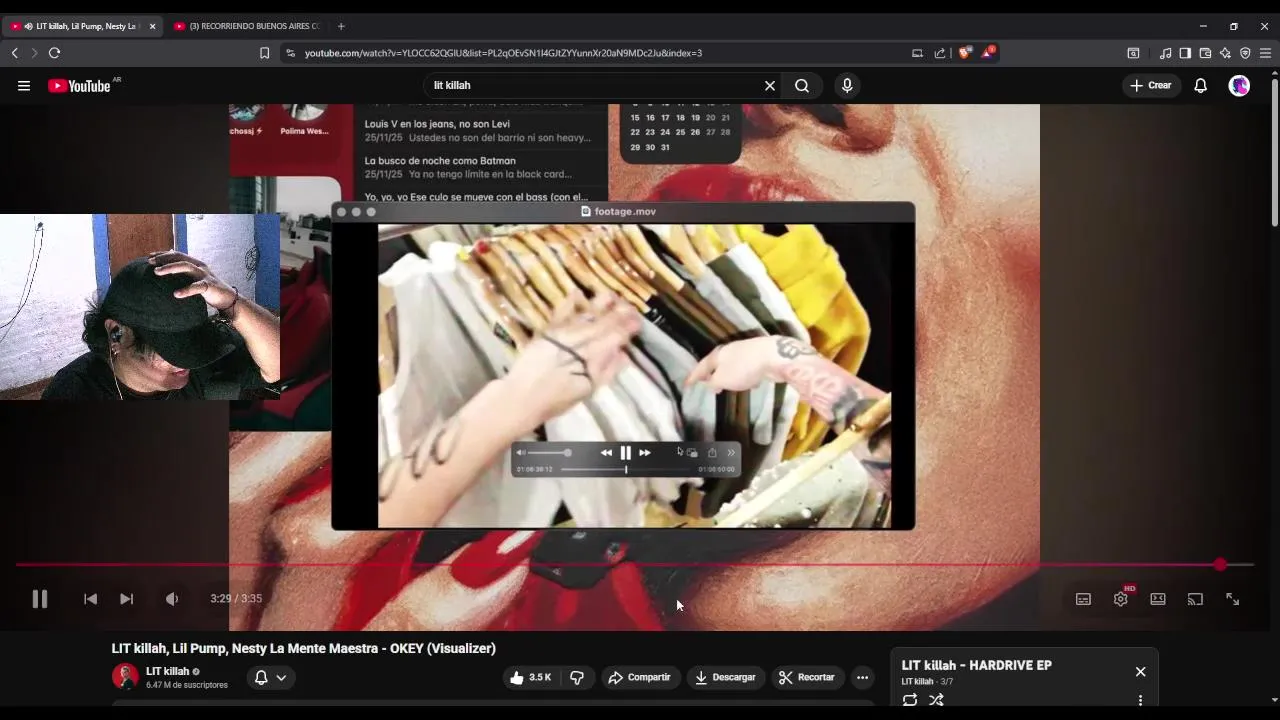Click the Compartir button

click(x=640, y=678)
